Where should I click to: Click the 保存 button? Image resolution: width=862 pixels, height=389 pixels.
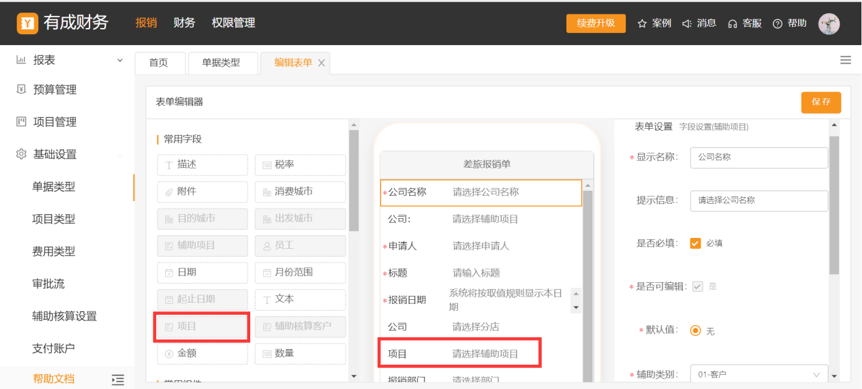pos(821,102)
